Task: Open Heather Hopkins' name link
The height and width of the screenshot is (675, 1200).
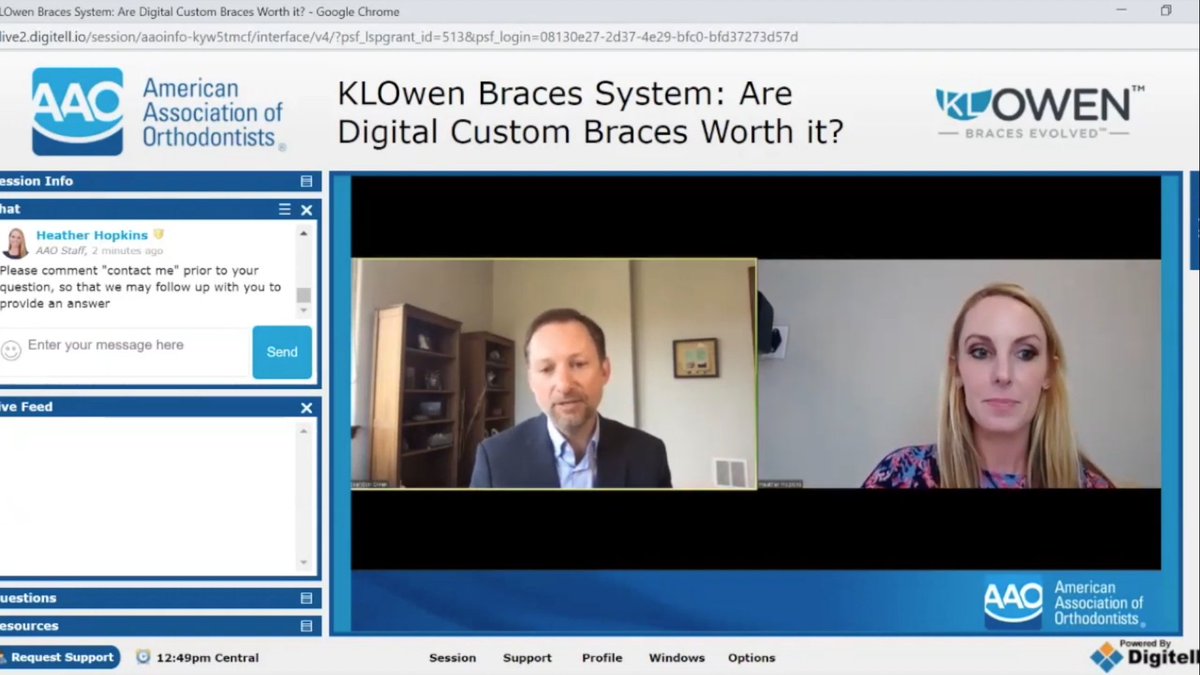Action: coord(92,235)
